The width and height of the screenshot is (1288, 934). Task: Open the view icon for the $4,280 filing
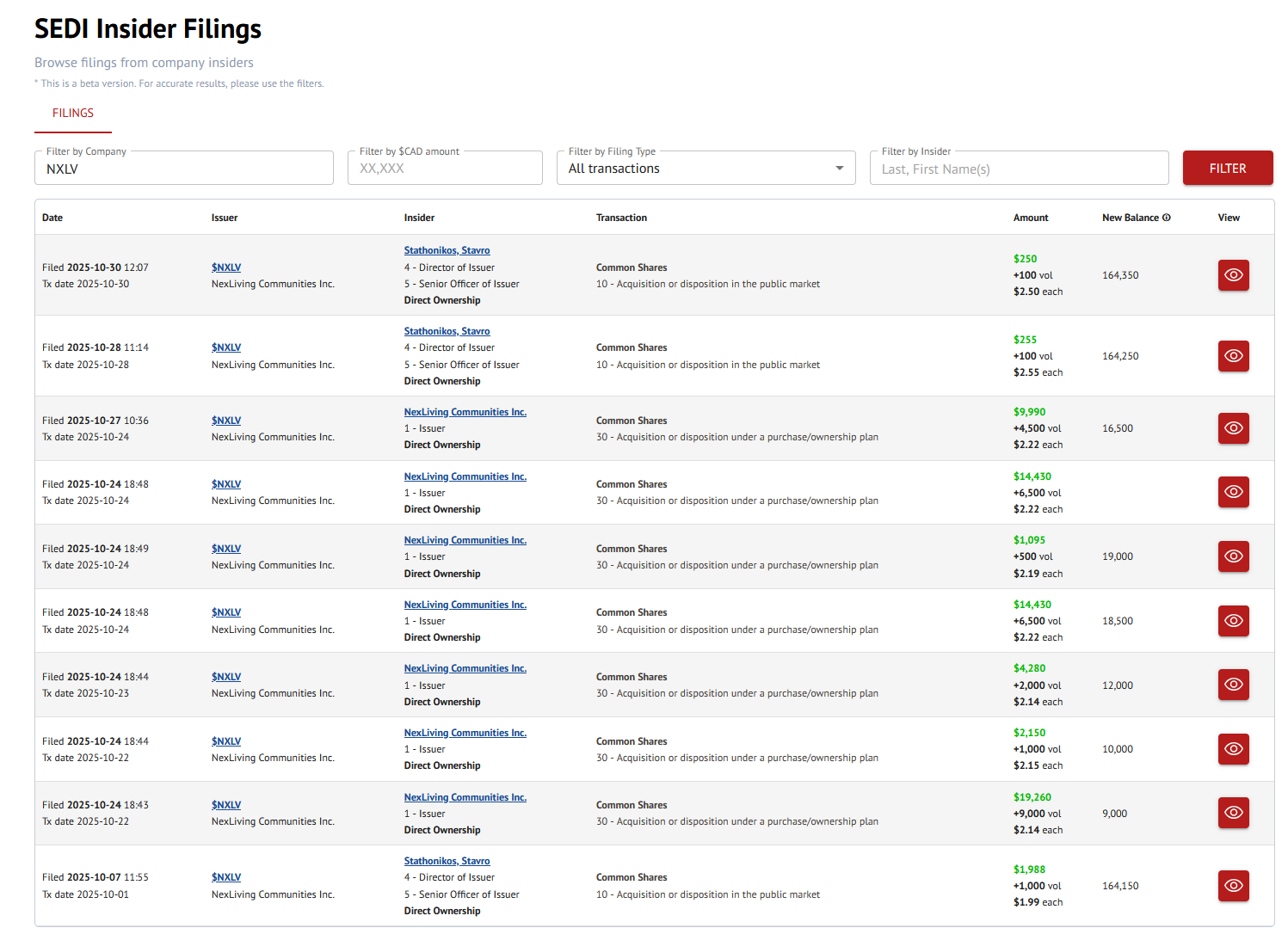click(1233, 685)
